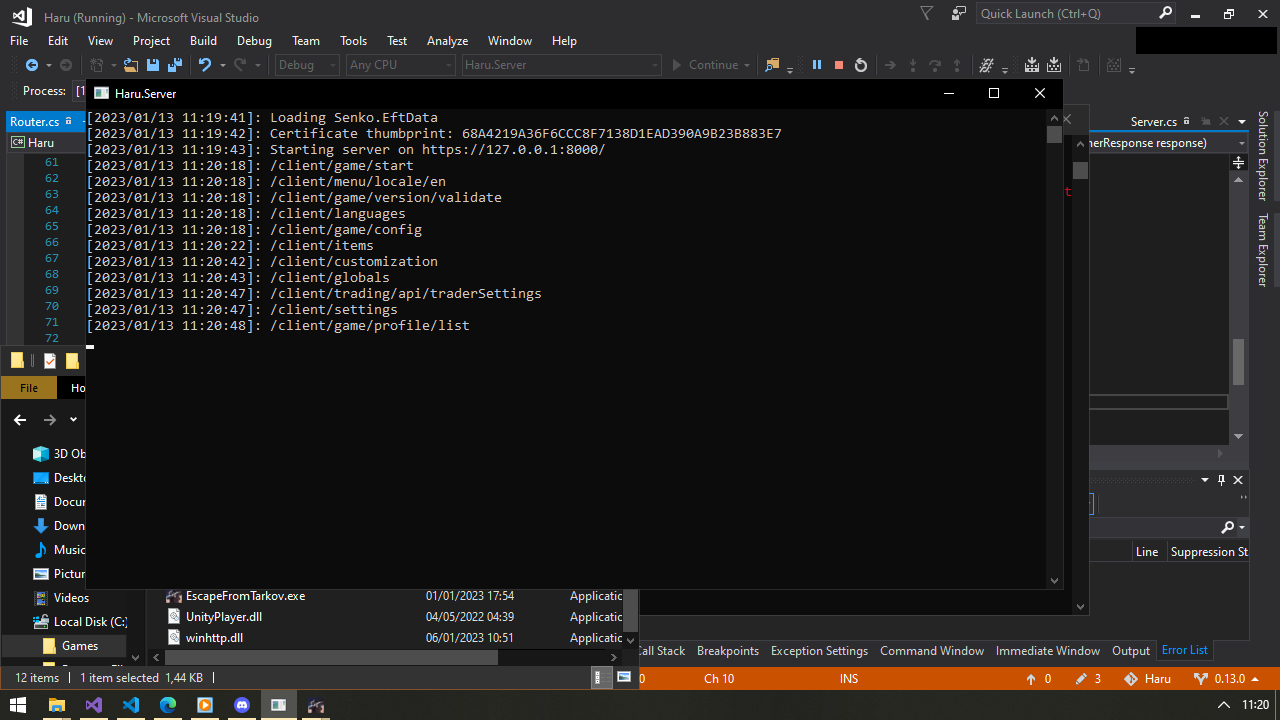Open the Haru.Server startup project dropdown
This screenshot has height=720, width=1280.
tap(560, 64)
